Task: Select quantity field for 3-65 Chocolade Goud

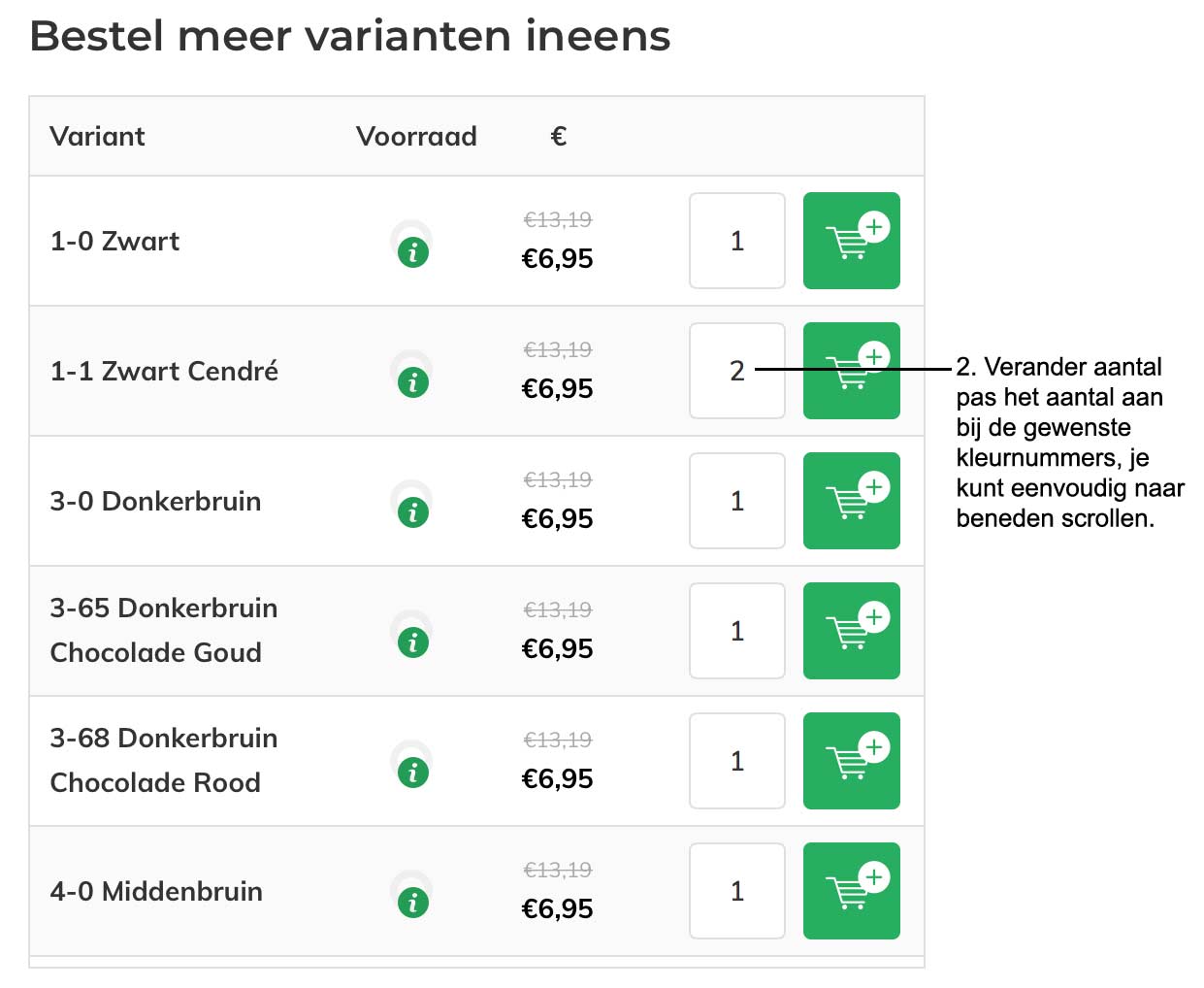Action: [x=737, y=631]
